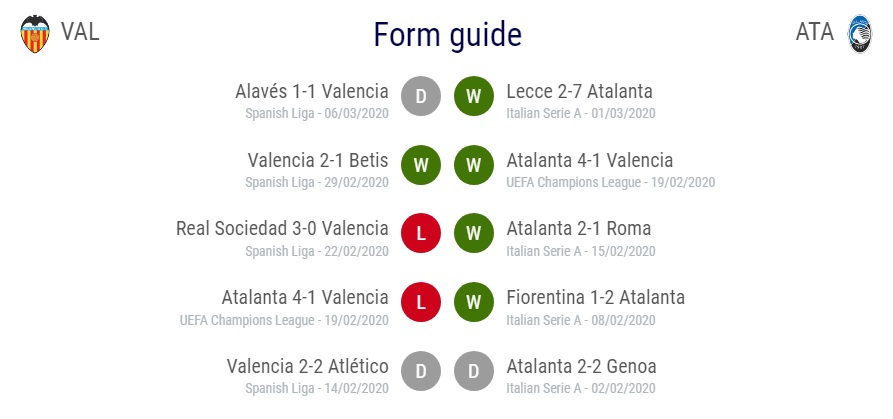Click the ATA team abbreviation label
The image size is (893, 419).
(814, 31)
